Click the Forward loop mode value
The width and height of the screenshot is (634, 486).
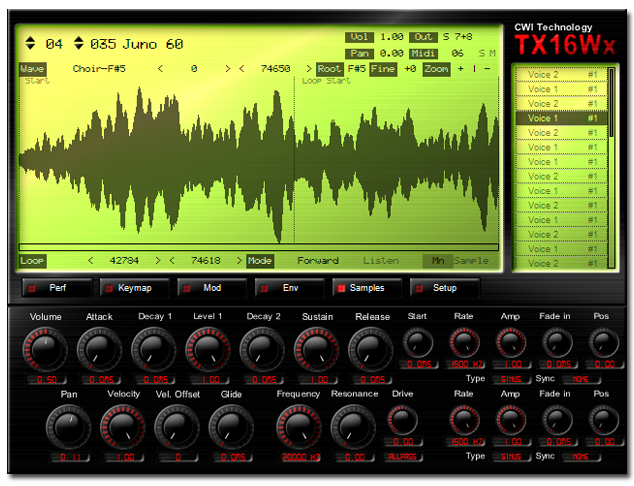pos(318,261)
